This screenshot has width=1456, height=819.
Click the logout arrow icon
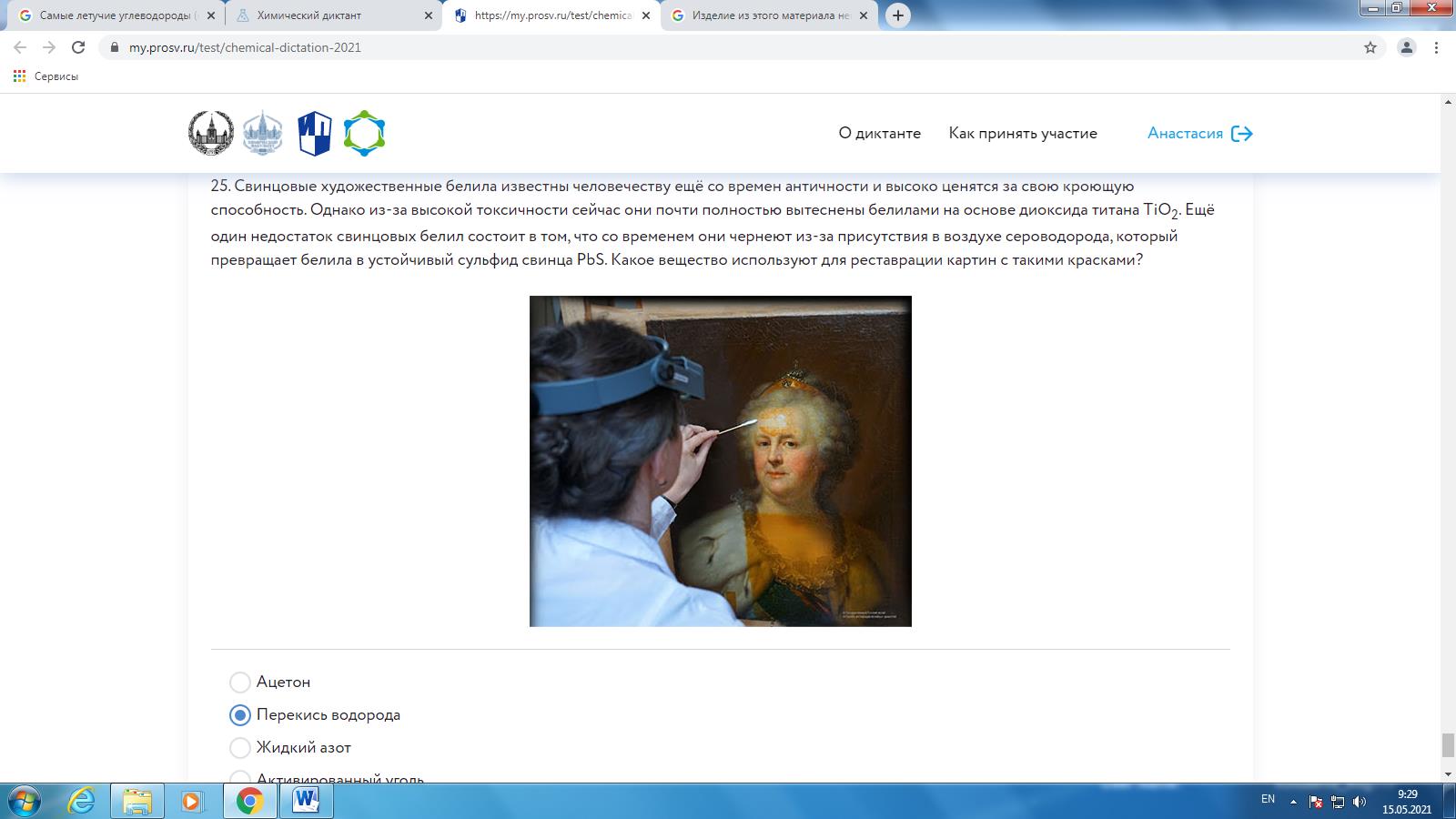1242,134
